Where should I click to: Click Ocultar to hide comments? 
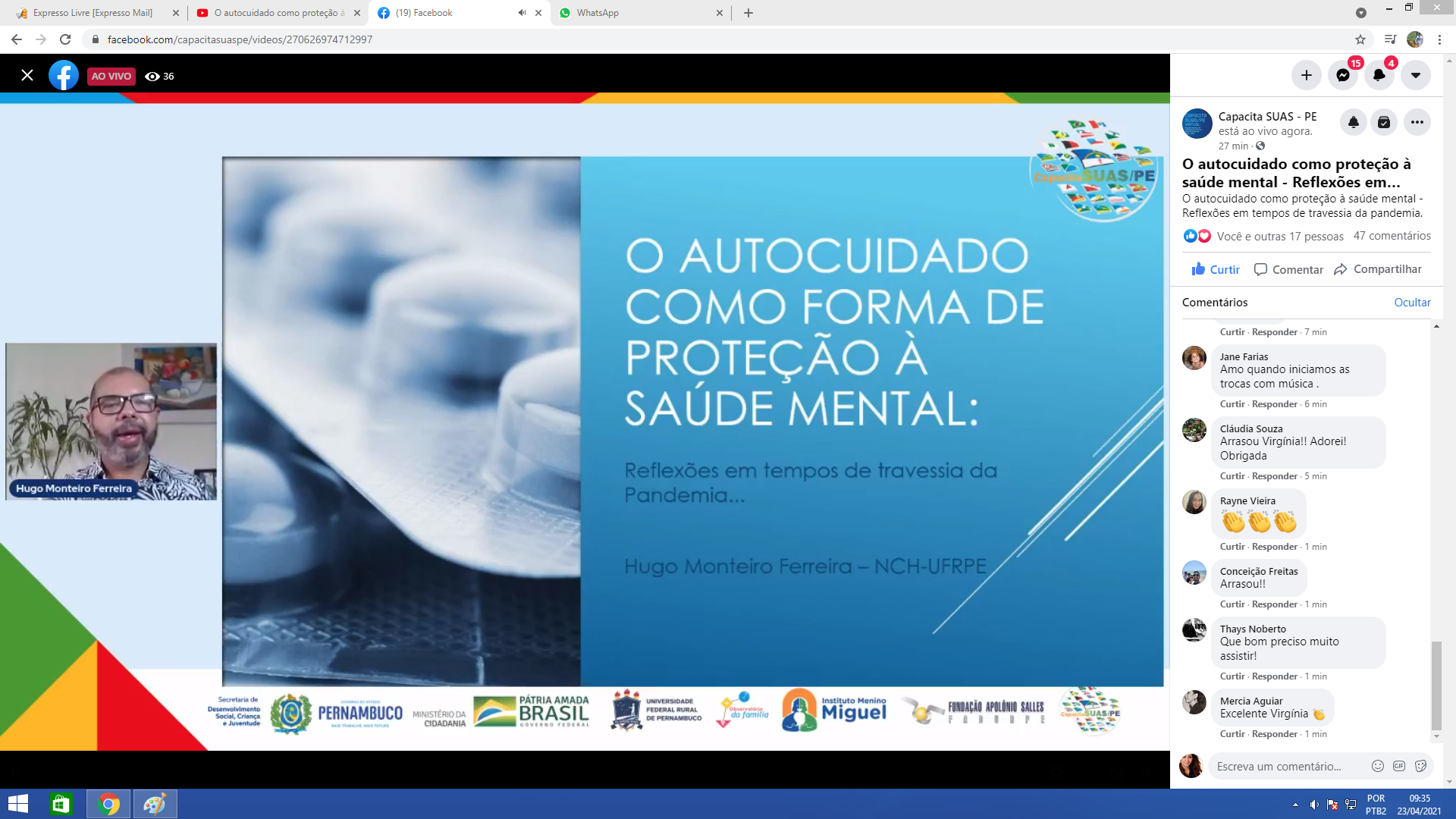coord(1412,302)
